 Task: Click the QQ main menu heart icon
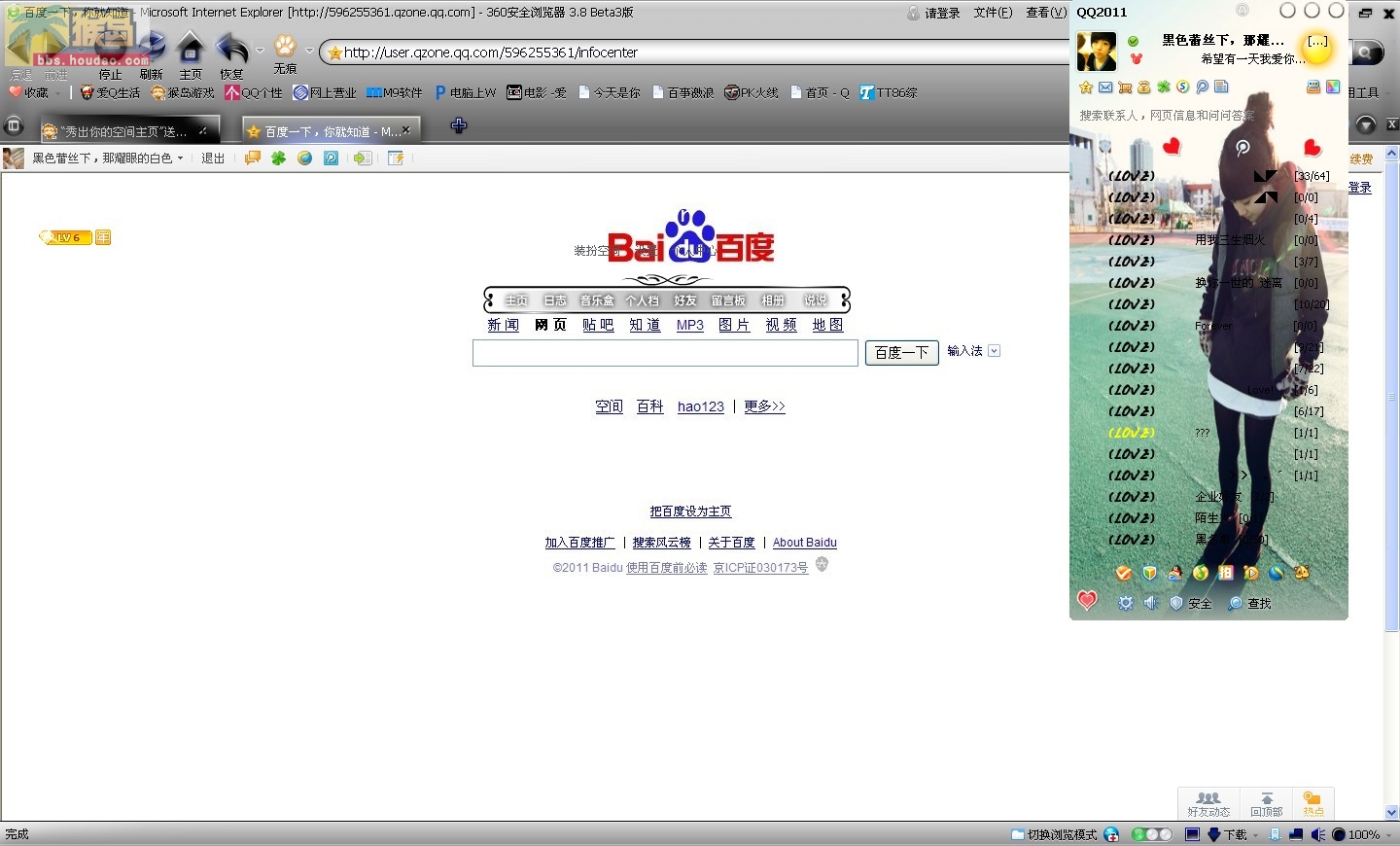click(x=1087, y=601)
